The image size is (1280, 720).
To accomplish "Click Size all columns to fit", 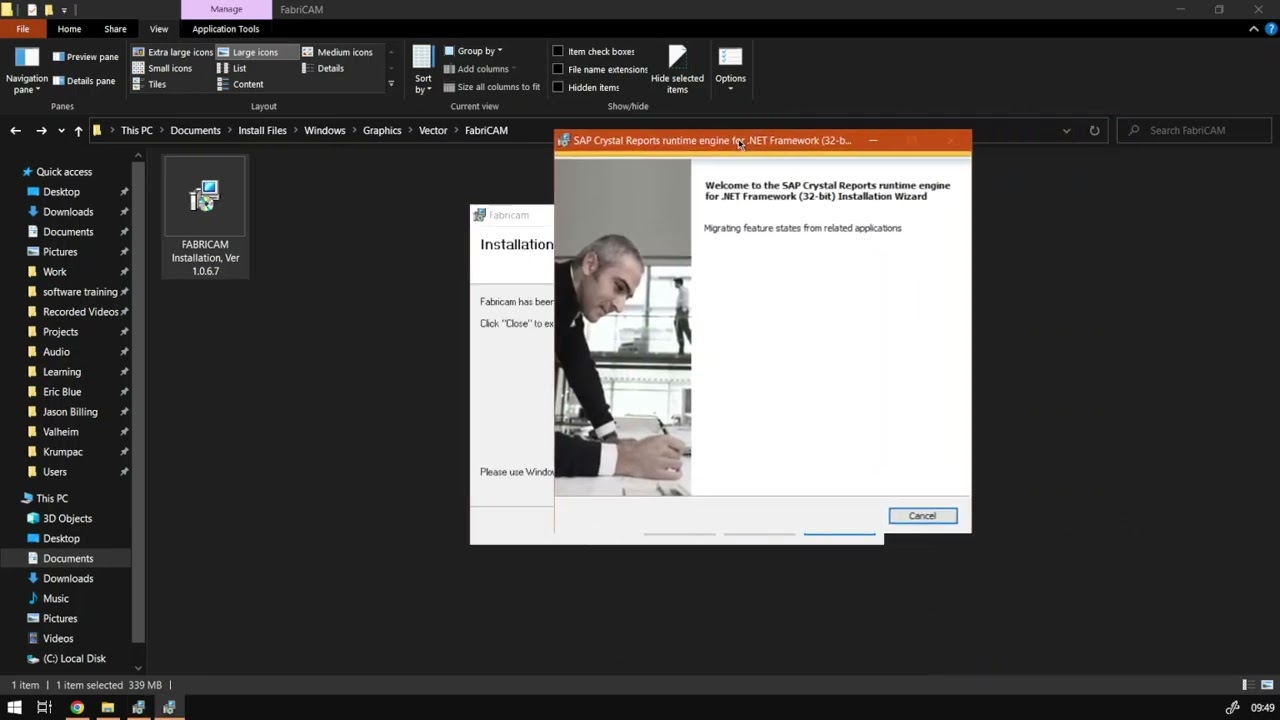I will pos(492,87).
